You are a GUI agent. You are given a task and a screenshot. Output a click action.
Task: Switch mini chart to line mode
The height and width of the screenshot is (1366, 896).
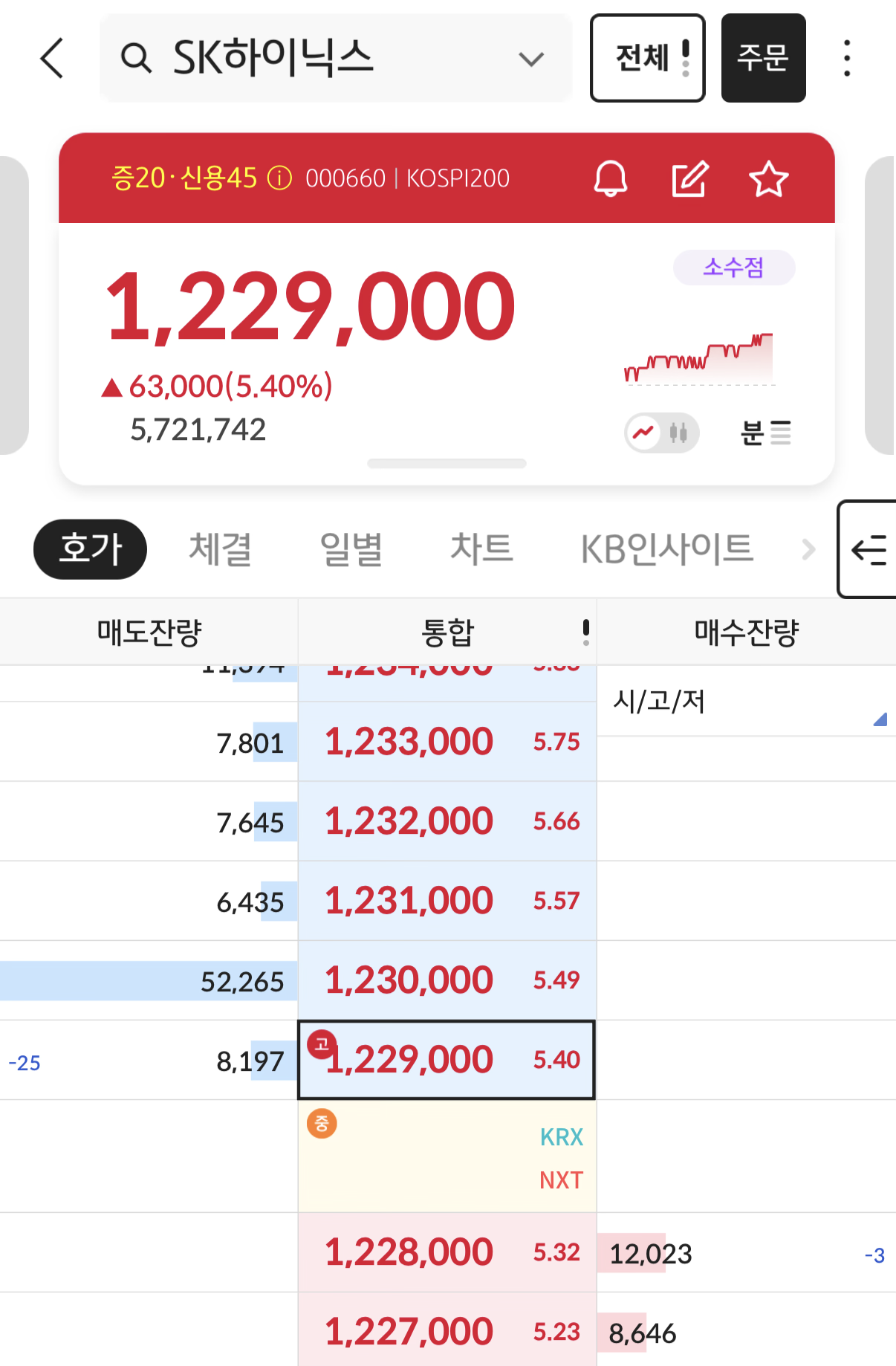tap(643, 433)
